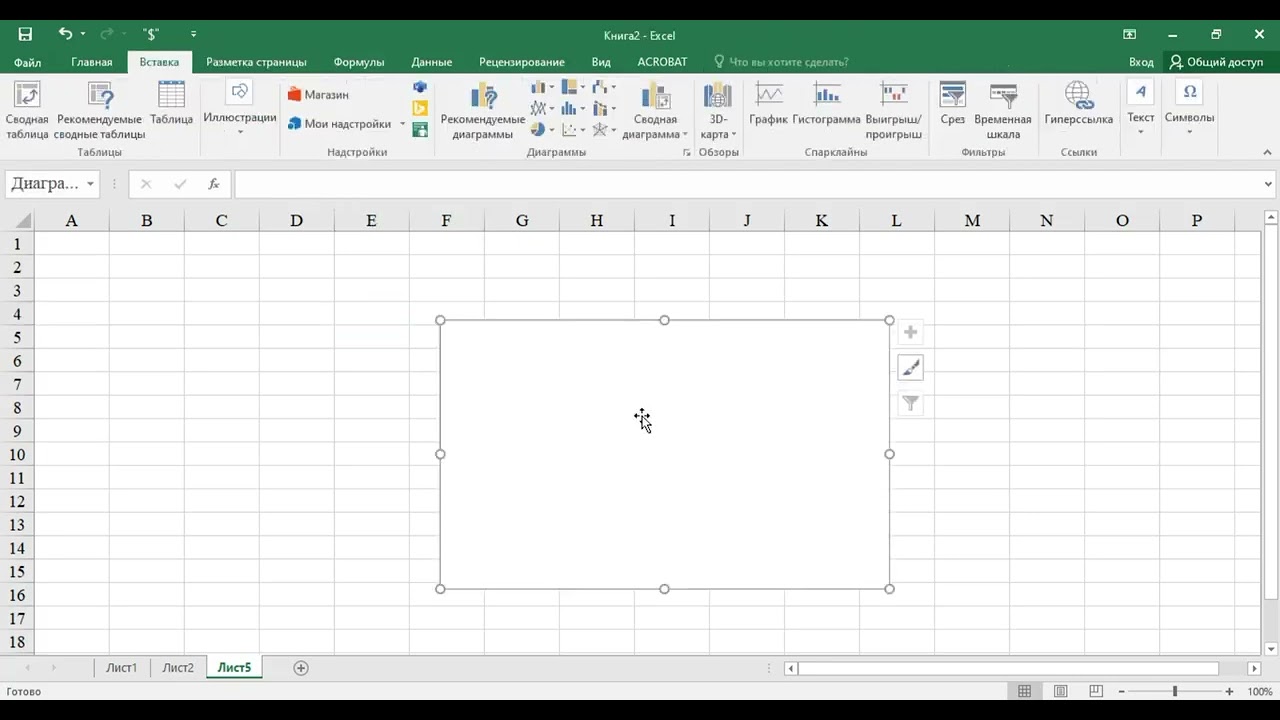Insert a PivotTable (Сводная таблица)
This screenshot has width=1280, height=720.
tap(27, 111)
